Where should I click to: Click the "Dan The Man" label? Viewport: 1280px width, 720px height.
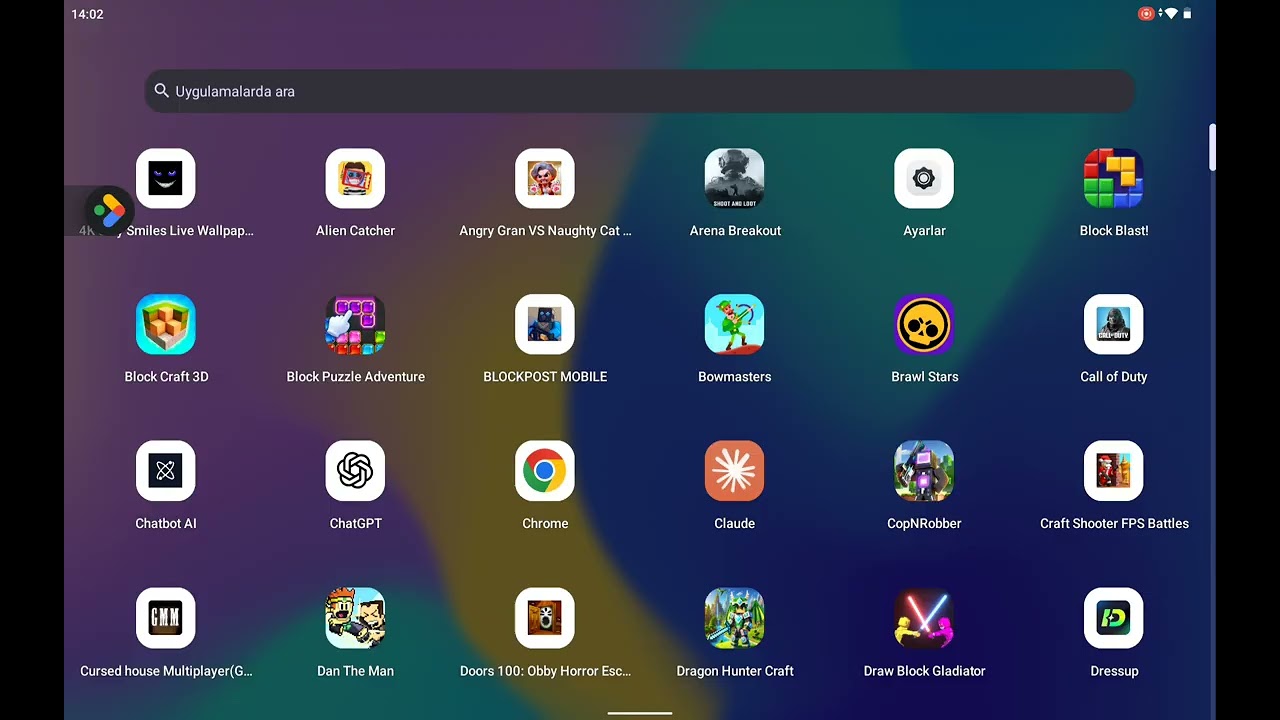pyautogui.click(x=355, y=671)
